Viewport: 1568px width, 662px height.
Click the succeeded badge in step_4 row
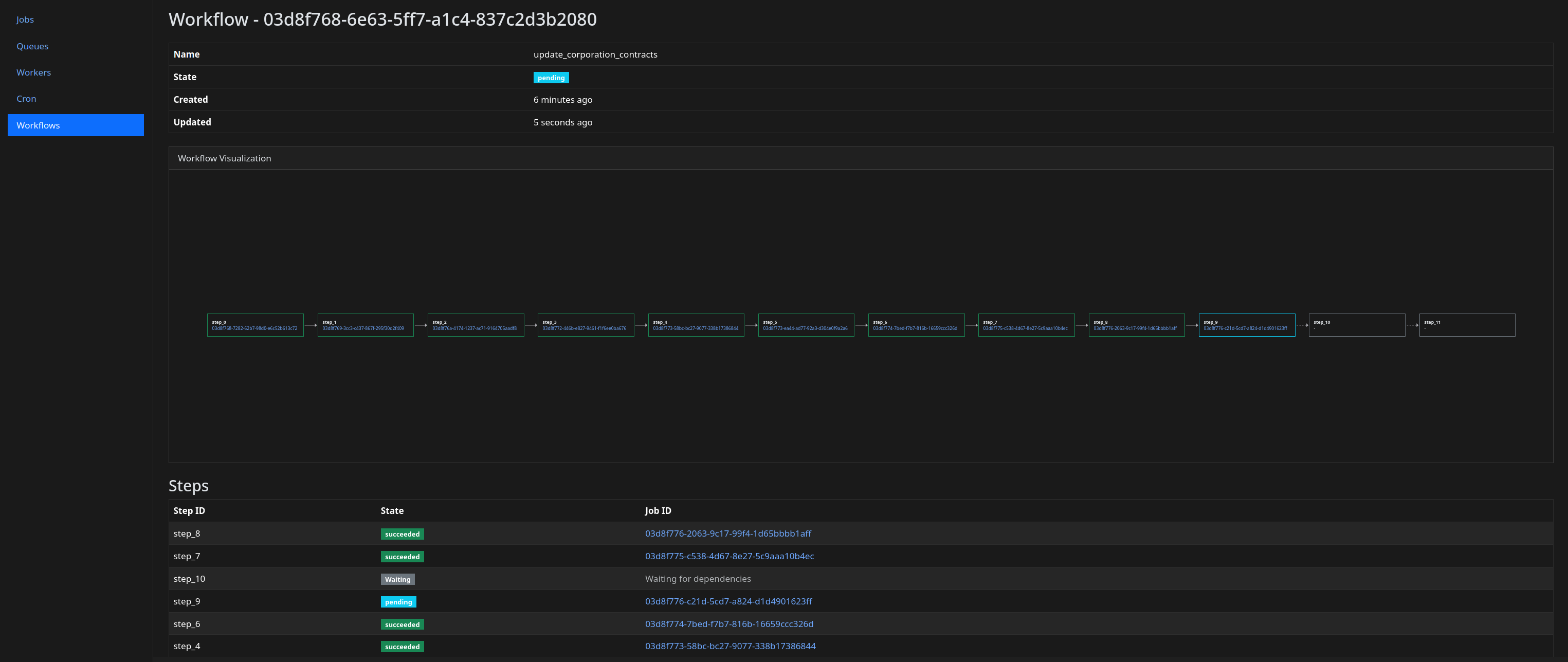(403, 647)
